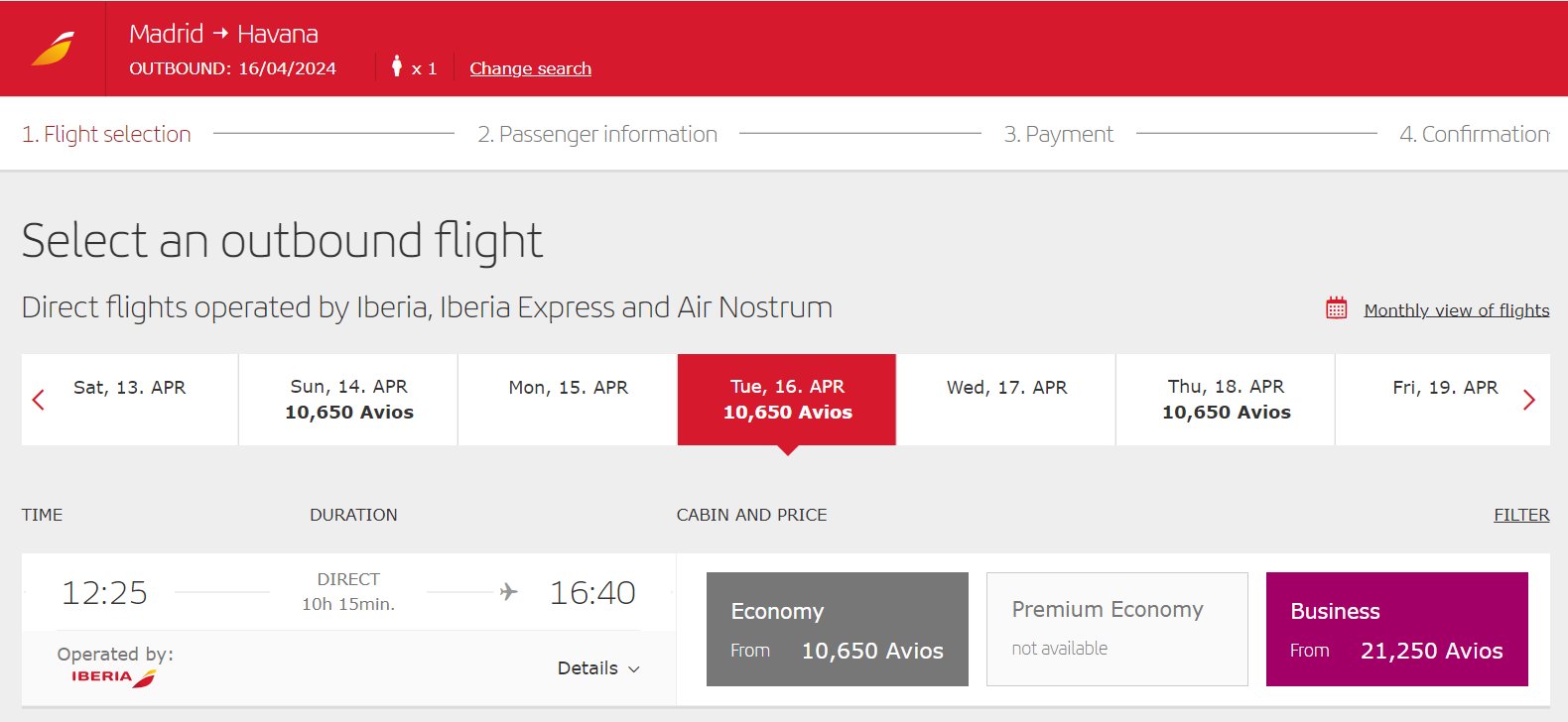
Task: Select the Mon, 15. APR date tab
Action: 568,400
